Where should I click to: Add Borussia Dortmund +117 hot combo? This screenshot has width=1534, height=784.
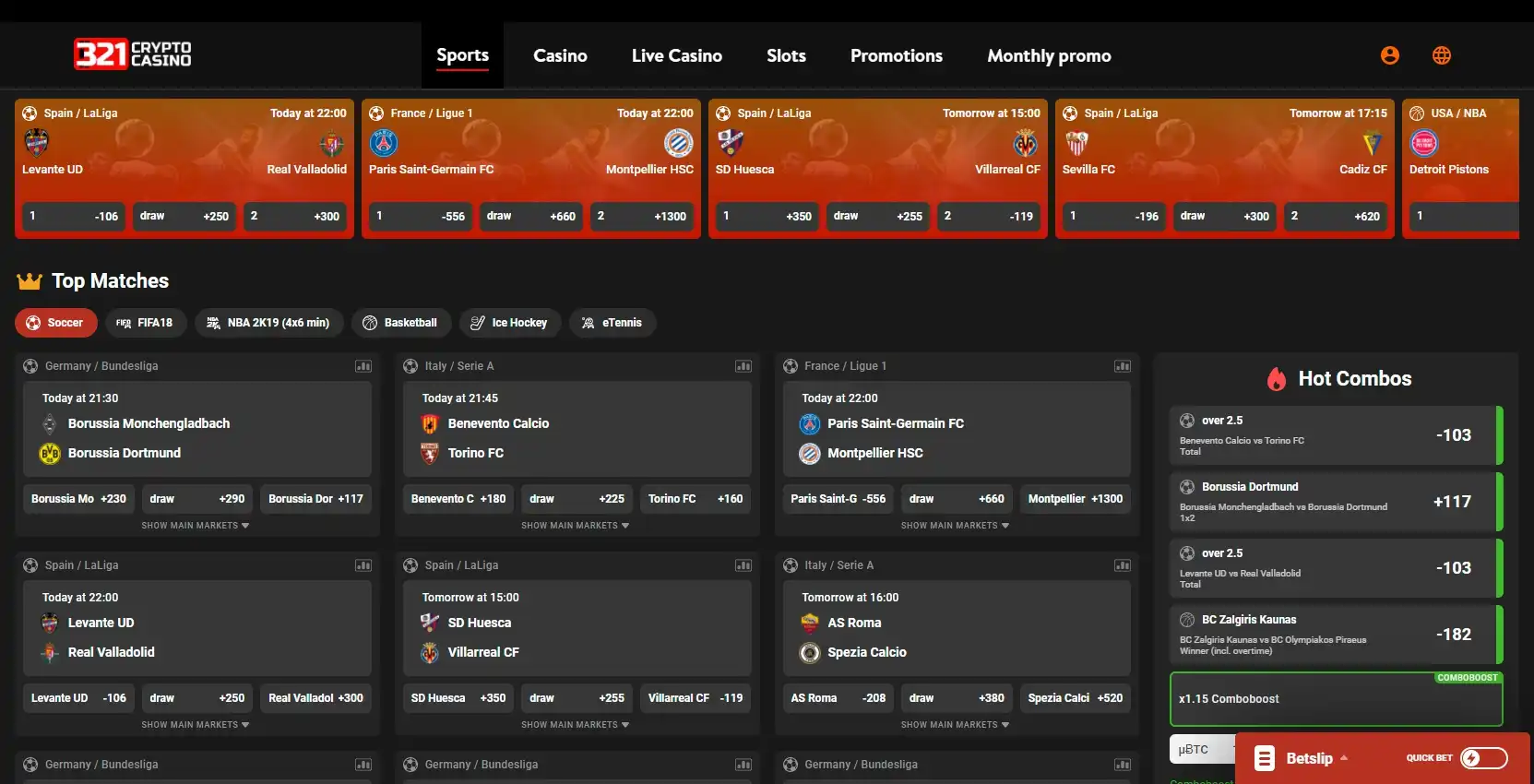1336,502
